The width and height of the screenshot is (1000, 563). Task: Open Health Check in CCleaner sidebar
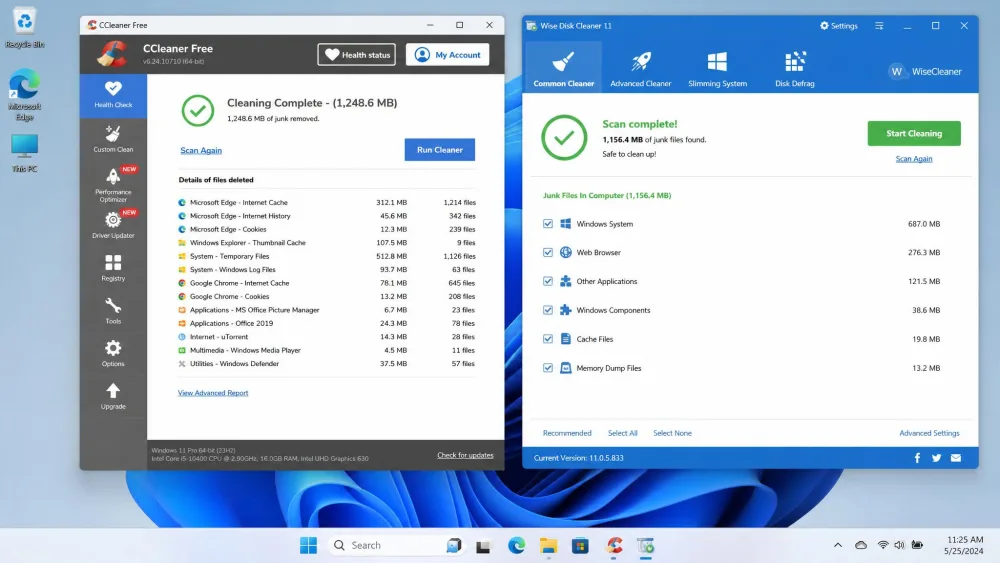pyautogui.click(x=113, y=96)
